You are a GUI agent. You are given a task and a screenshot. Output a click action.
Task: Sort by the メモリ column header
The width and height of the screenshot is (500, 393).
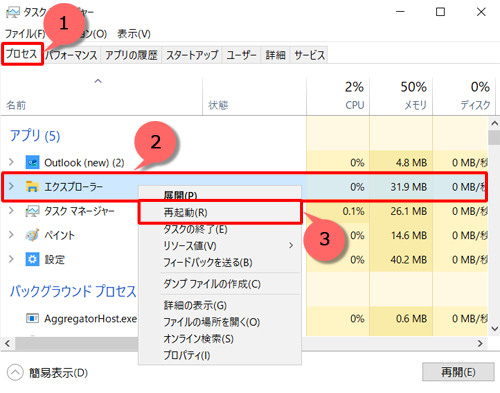pyautogui.click(x=401, y=97)
